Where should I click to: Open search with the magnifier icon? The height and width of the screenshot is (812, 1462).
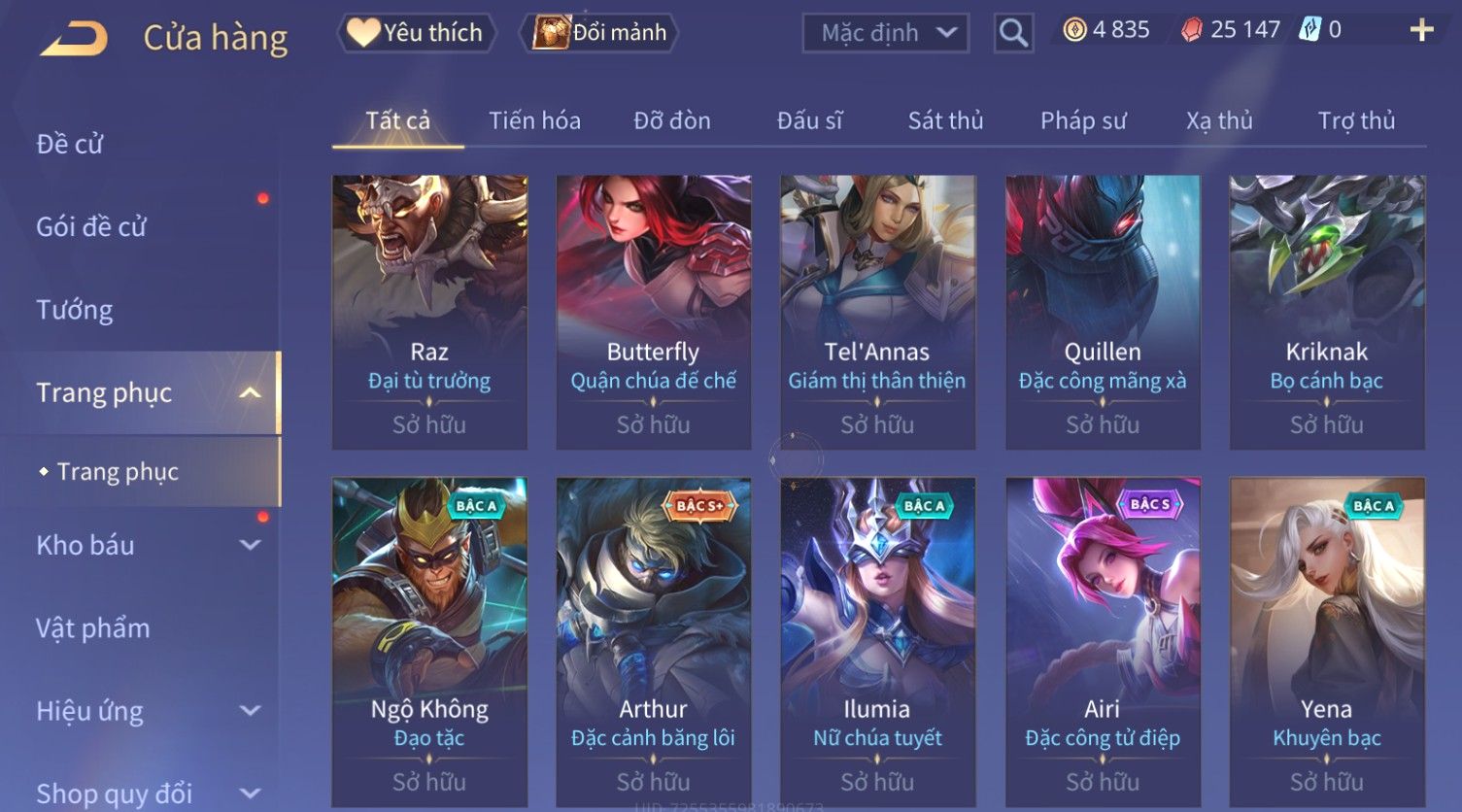coord(1013,33)
